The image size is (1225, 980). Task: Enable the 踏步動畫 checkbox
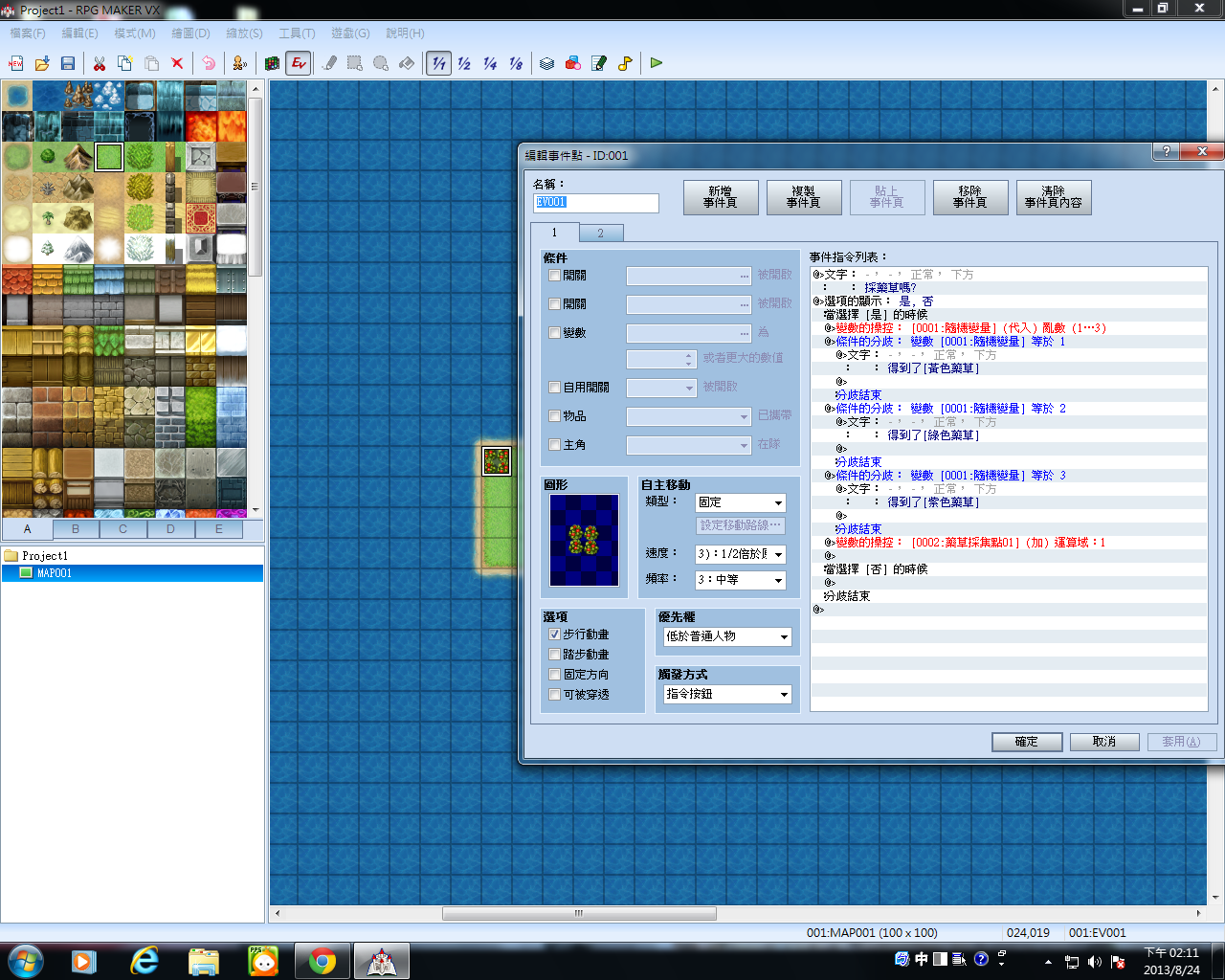coord(554,655)
